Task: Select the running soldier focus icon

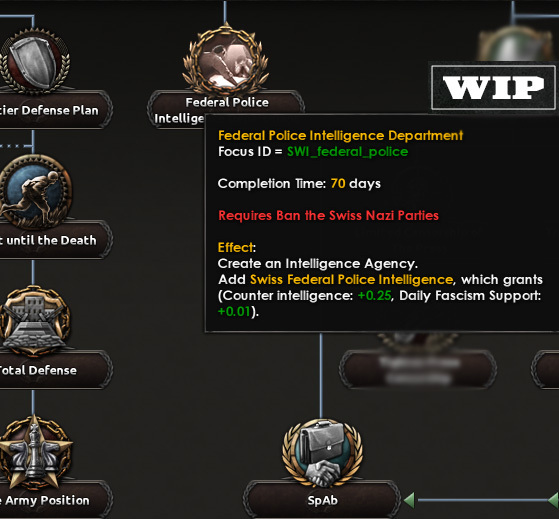Action: point(35,192)
